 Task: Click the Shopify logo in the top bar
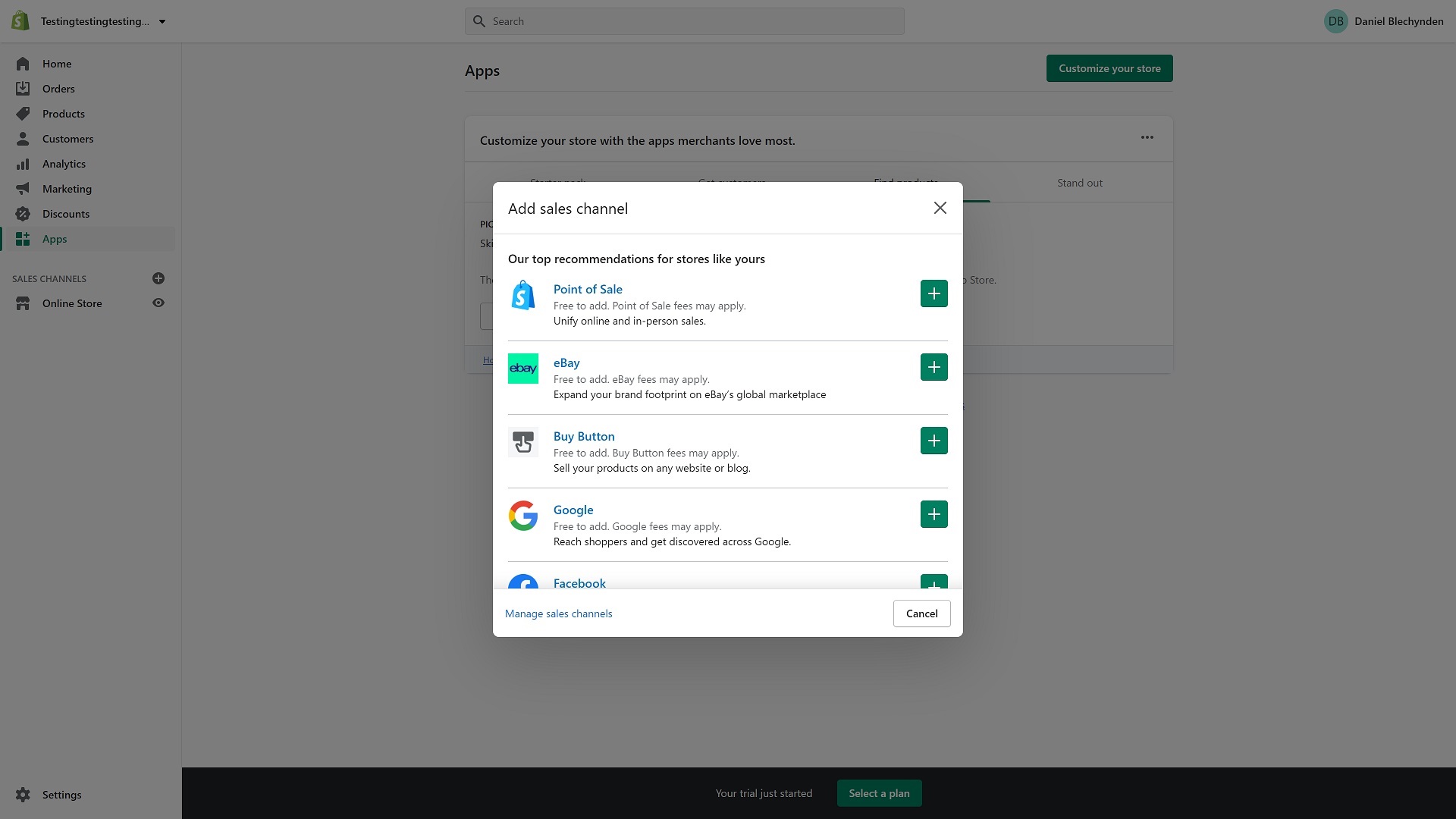(20, 21)
